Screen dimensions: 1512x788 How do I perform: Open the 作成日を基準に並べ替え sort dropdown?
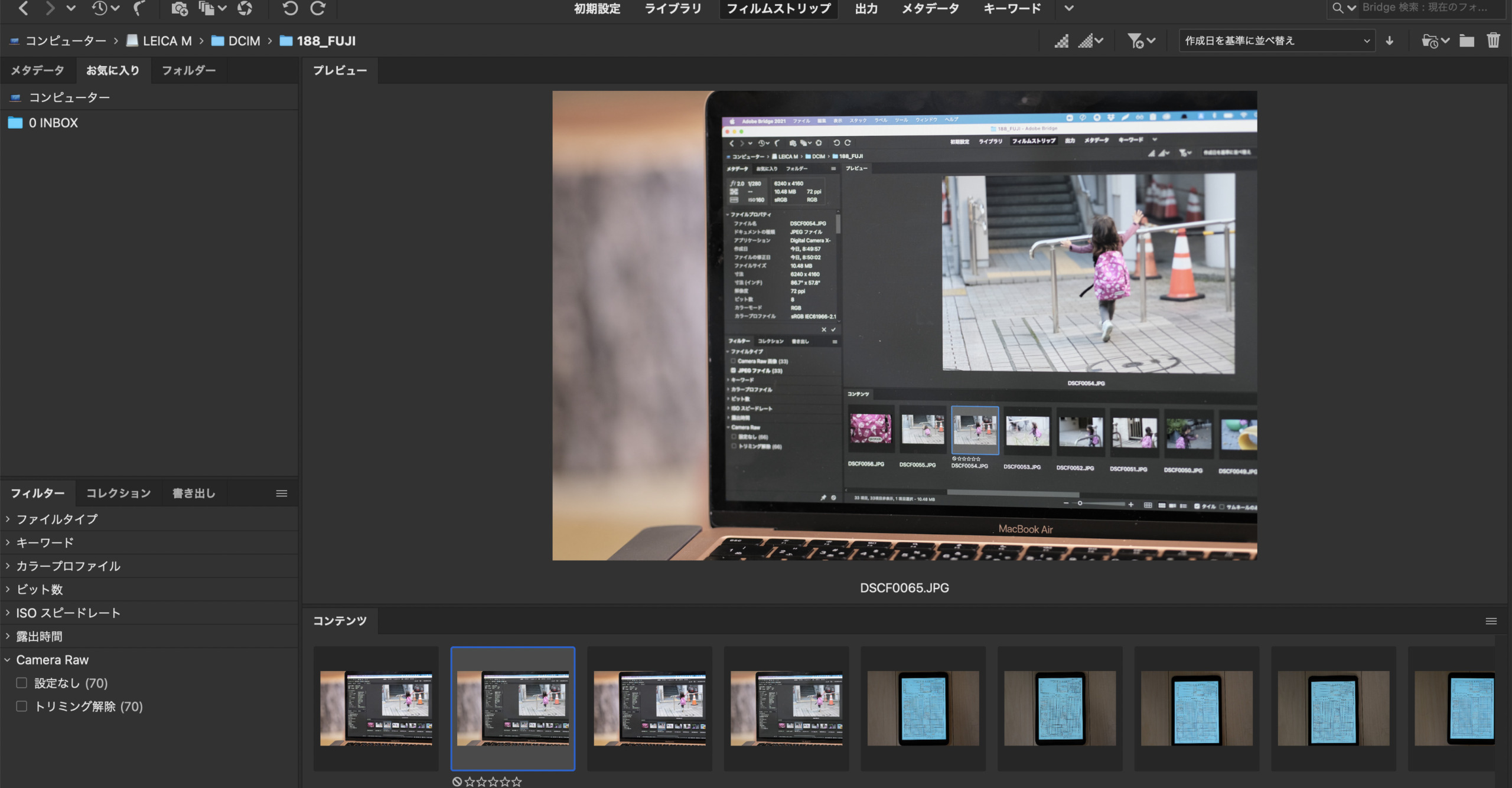click(1277, 40)
